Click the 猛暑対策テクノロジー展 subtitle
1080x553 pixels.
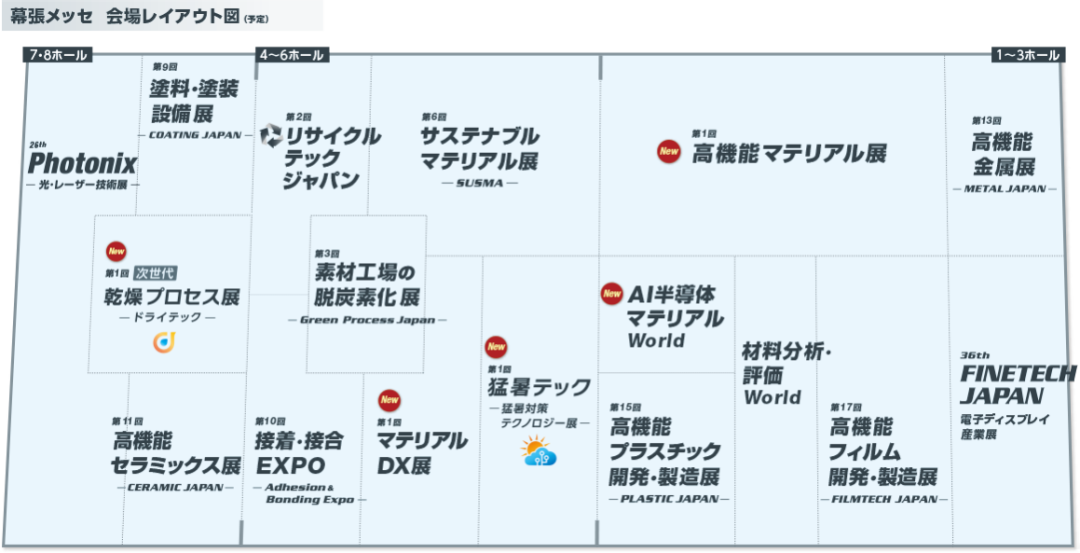[x=539, y=415]
